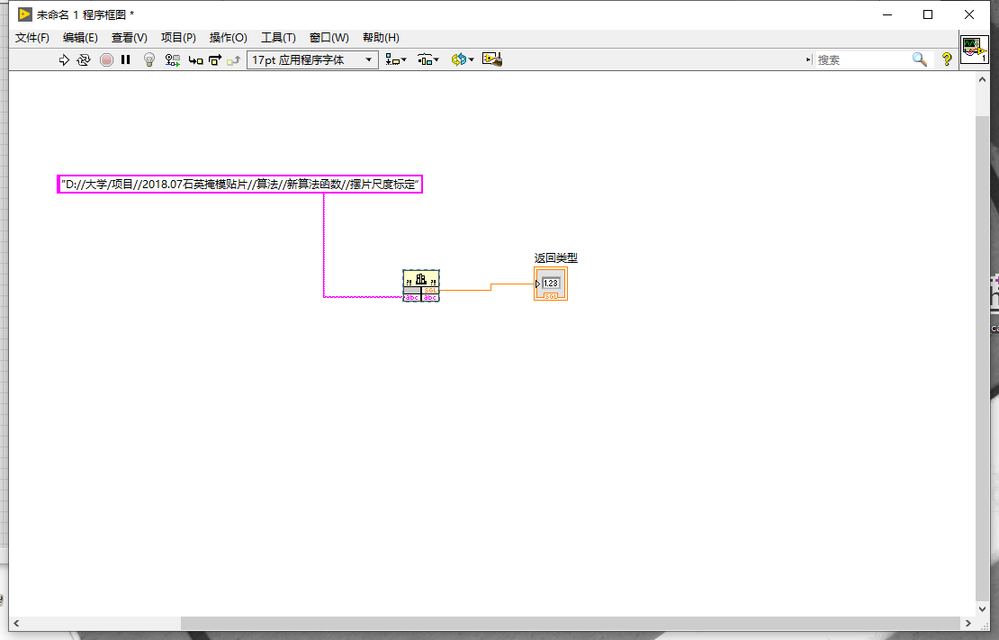The width and height of the screenshot is (999, 640).
Task: Open the 17pt font dropdown
Action: (313, 60)
